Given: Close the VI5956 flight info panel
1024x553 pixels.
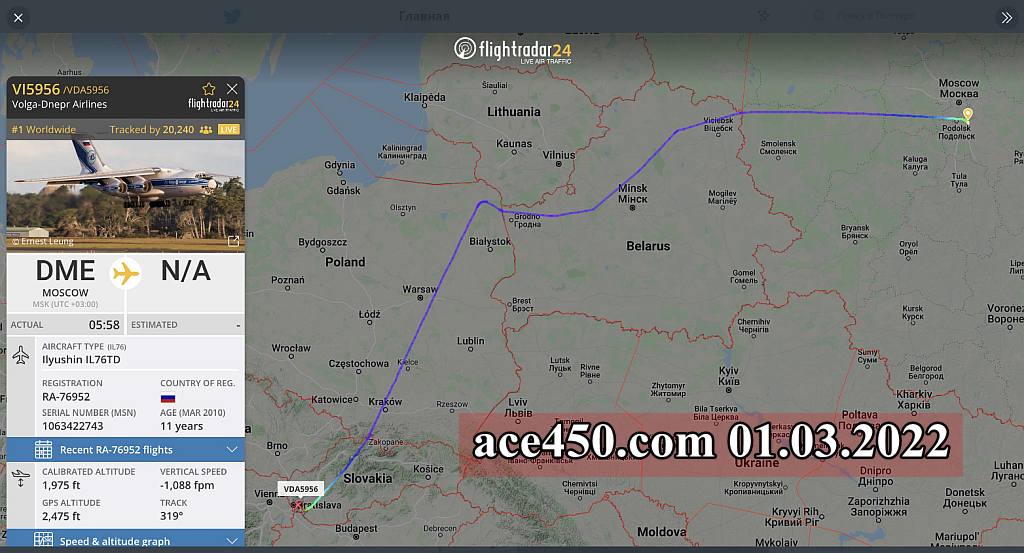Looking at the screenshot, I should [232, 89].
